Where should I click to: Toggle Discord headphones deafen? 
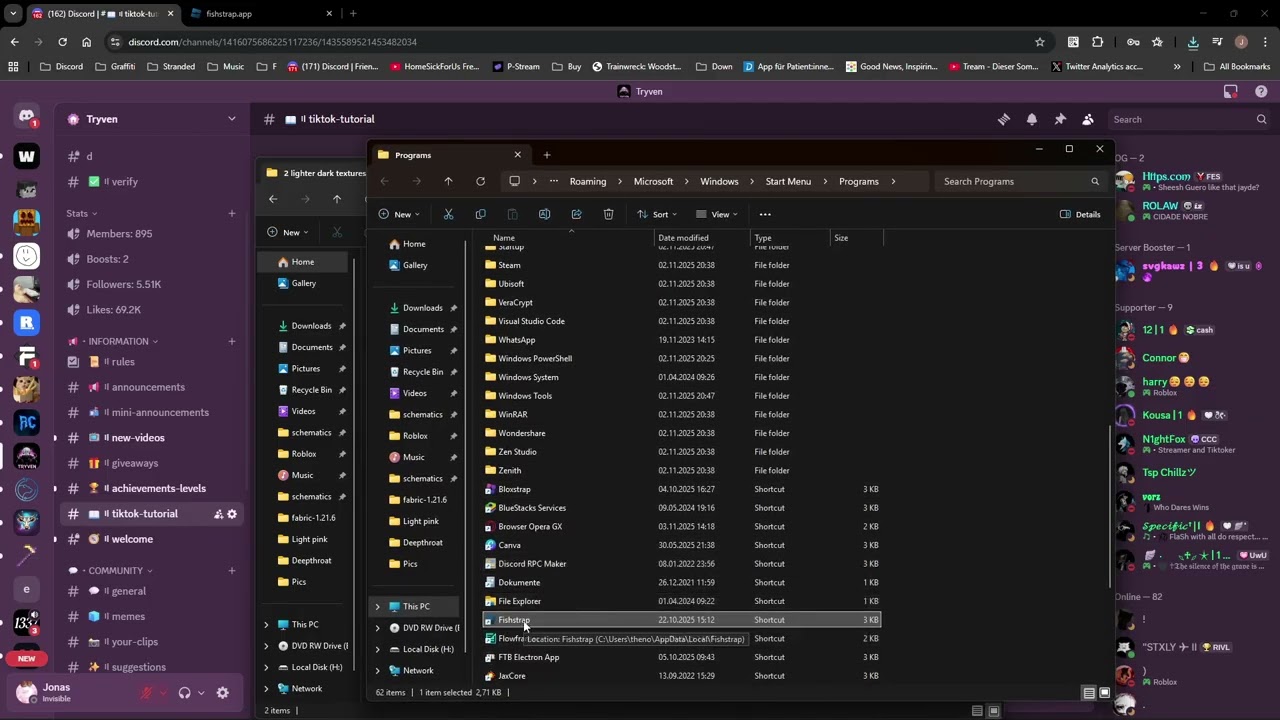click(184, 693)
